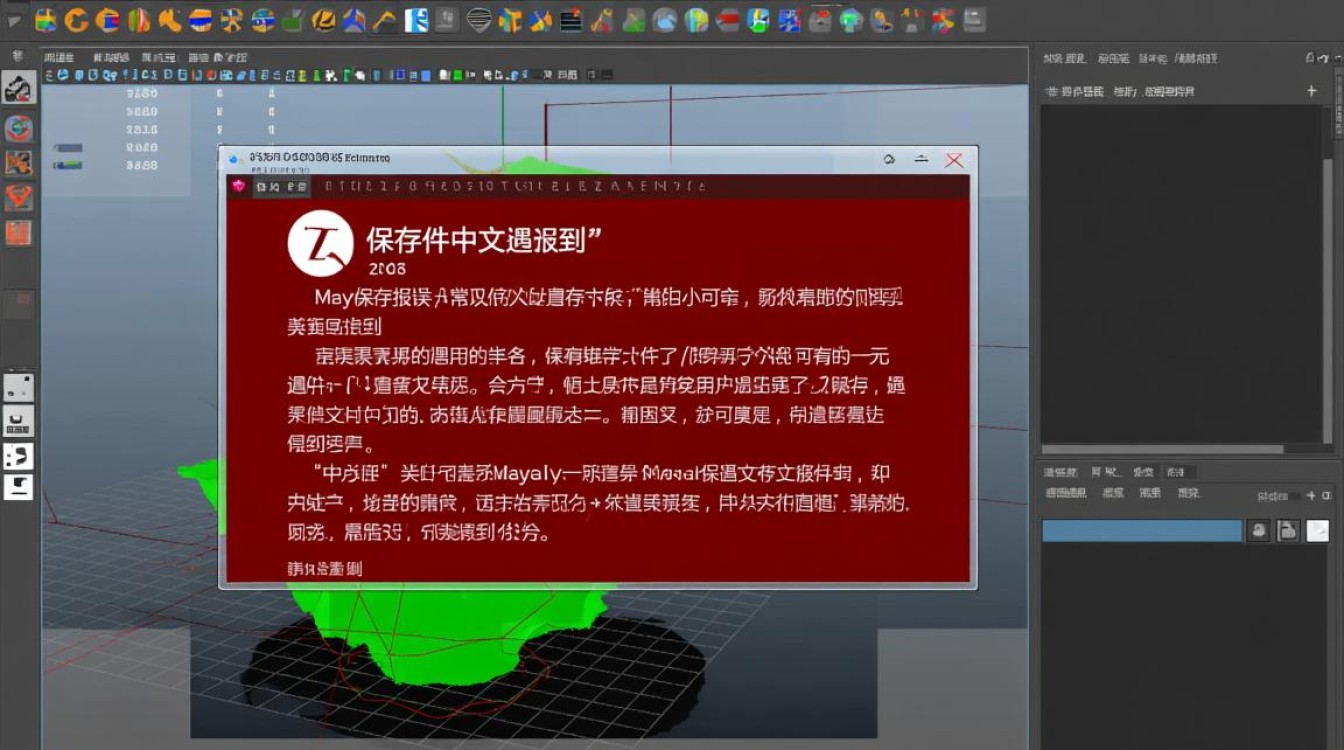Select the red and blue circular tool in left toolbox
Screen dimensions: 1344x750
[x=19, y=128]
